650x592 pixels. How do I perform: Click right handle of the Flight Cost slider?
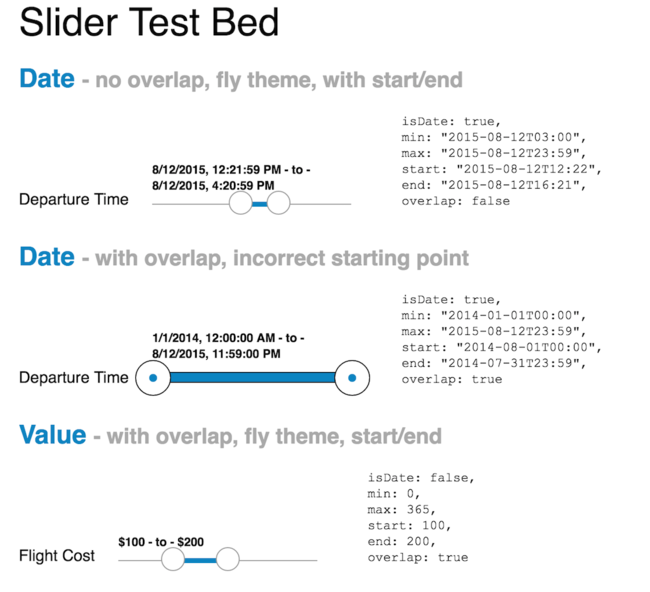point(227,559)
